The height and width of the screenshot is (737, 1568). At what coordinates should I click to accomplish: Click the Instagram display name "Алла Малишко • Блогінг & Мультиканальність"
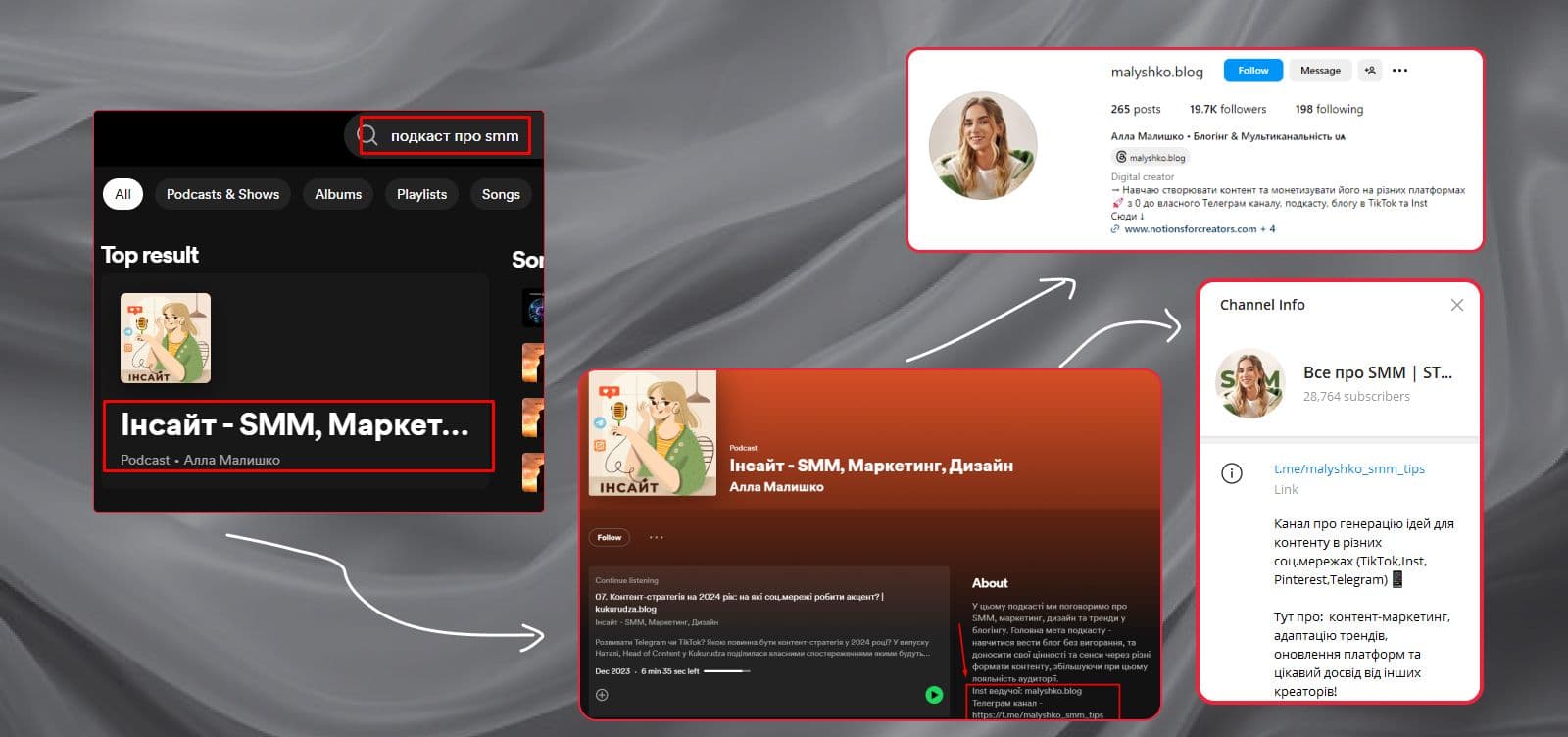click(1228, 136)
